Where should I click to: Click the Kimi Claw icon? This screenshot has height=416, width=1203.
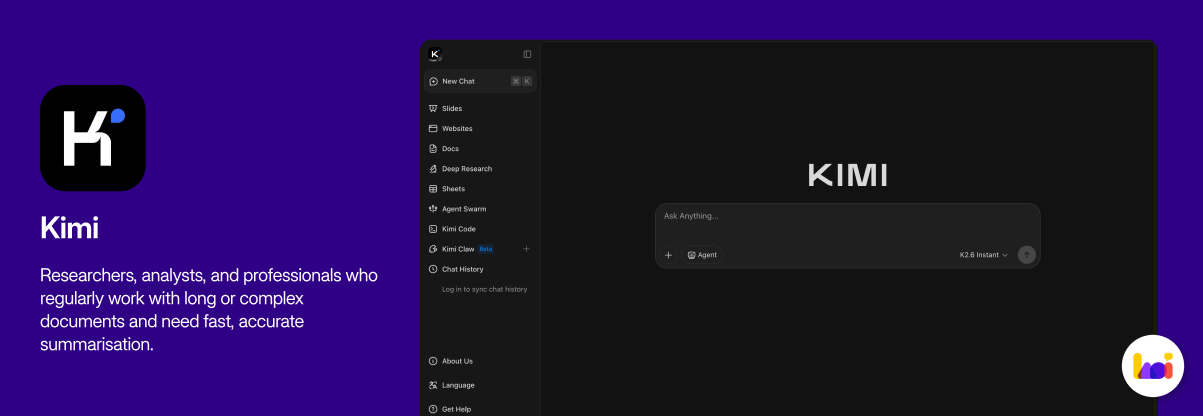coord(433,248)
